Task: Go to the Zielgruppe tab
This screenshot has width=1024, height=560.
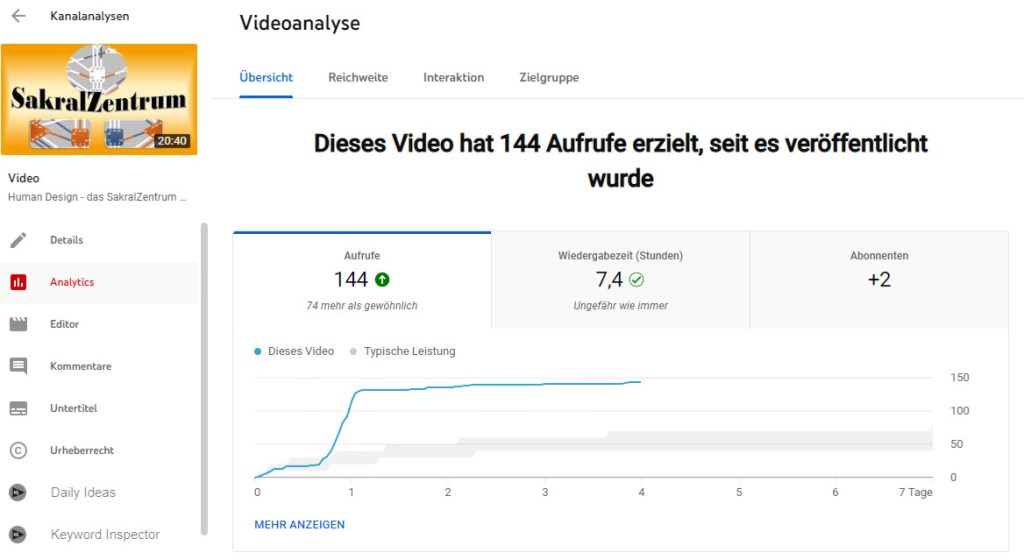Action: pos(549,77)
